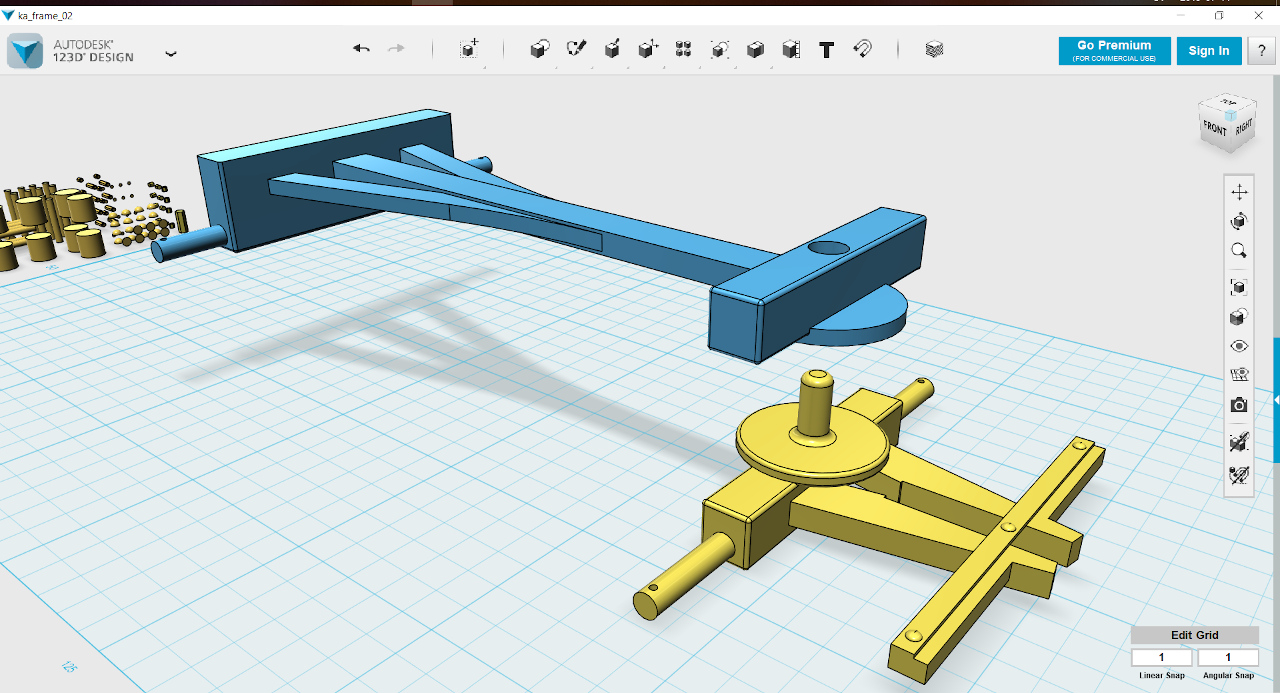This screenshot has width=1280, height=693.
Task: Open the Combine tools
Action: tap(756, 49)
